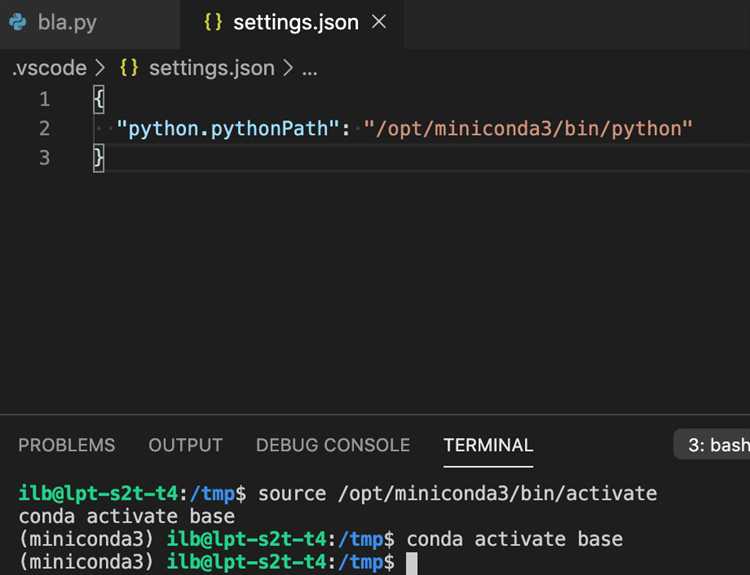Click line number 1 in the gutter
This screenshot has width=750, height=575.
pyautogui.click(x=44, y=100)
